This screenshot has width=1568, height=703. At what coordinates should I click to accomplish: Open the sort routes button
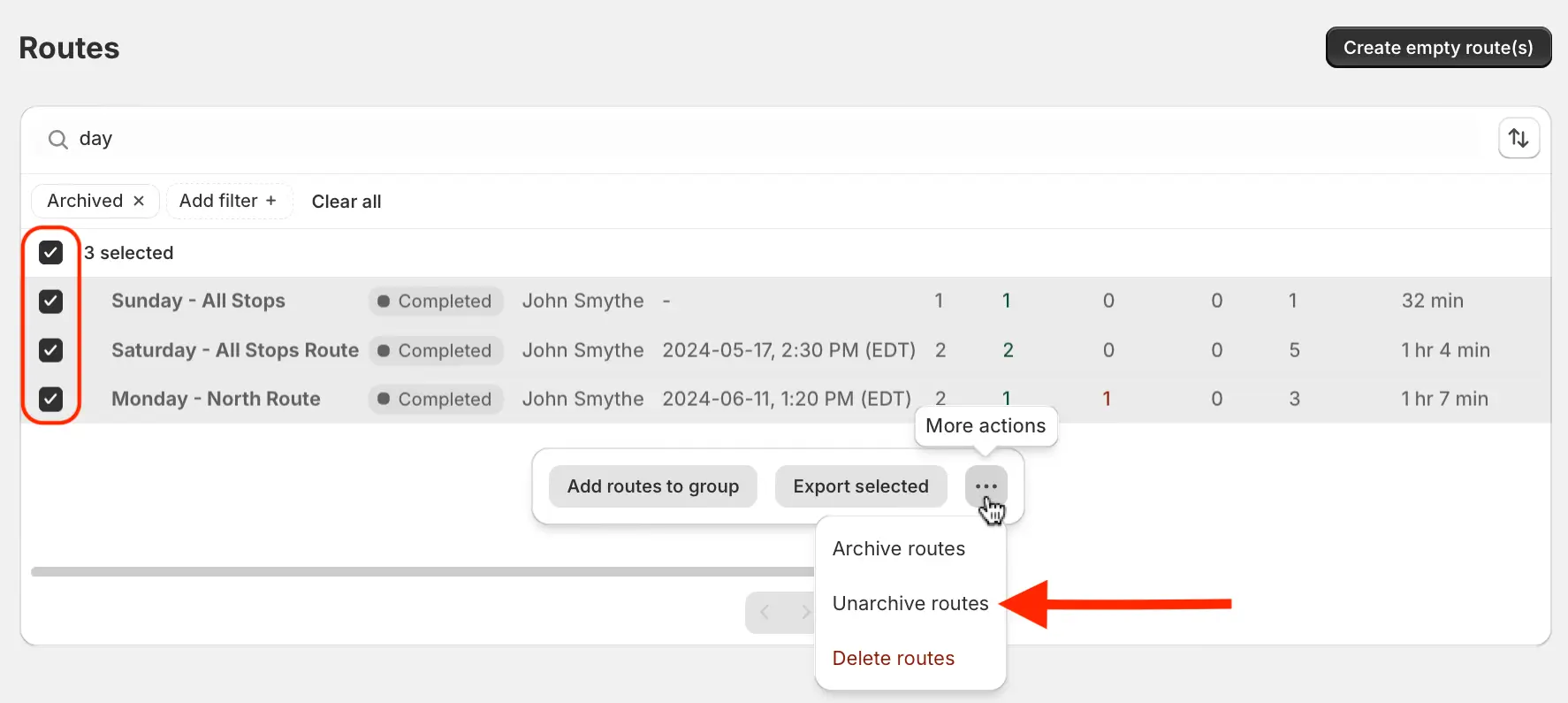[x=1519, y=139]
